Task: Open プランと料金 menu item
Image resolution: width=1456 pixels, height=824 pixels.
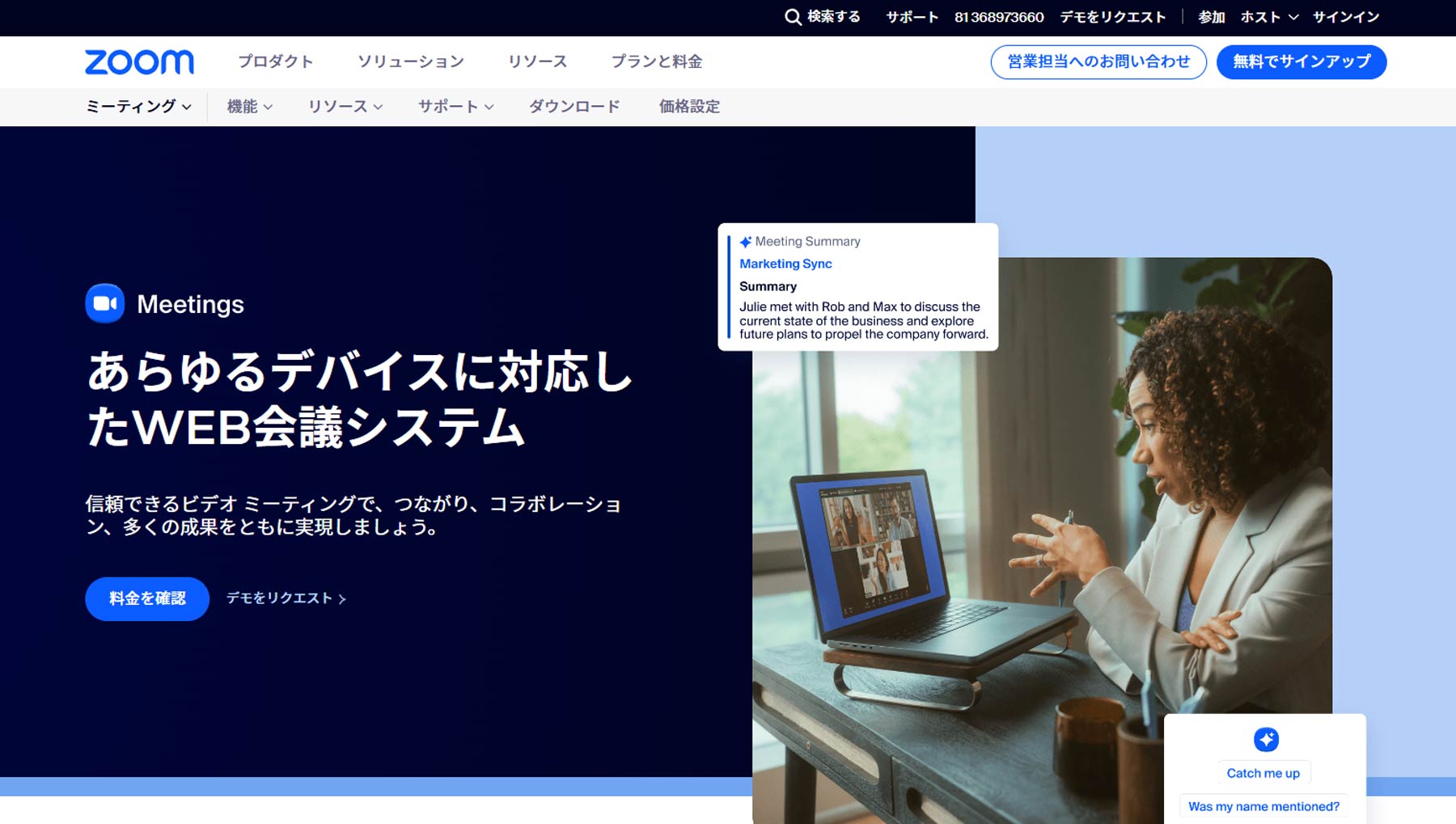Action: point(657,61)
